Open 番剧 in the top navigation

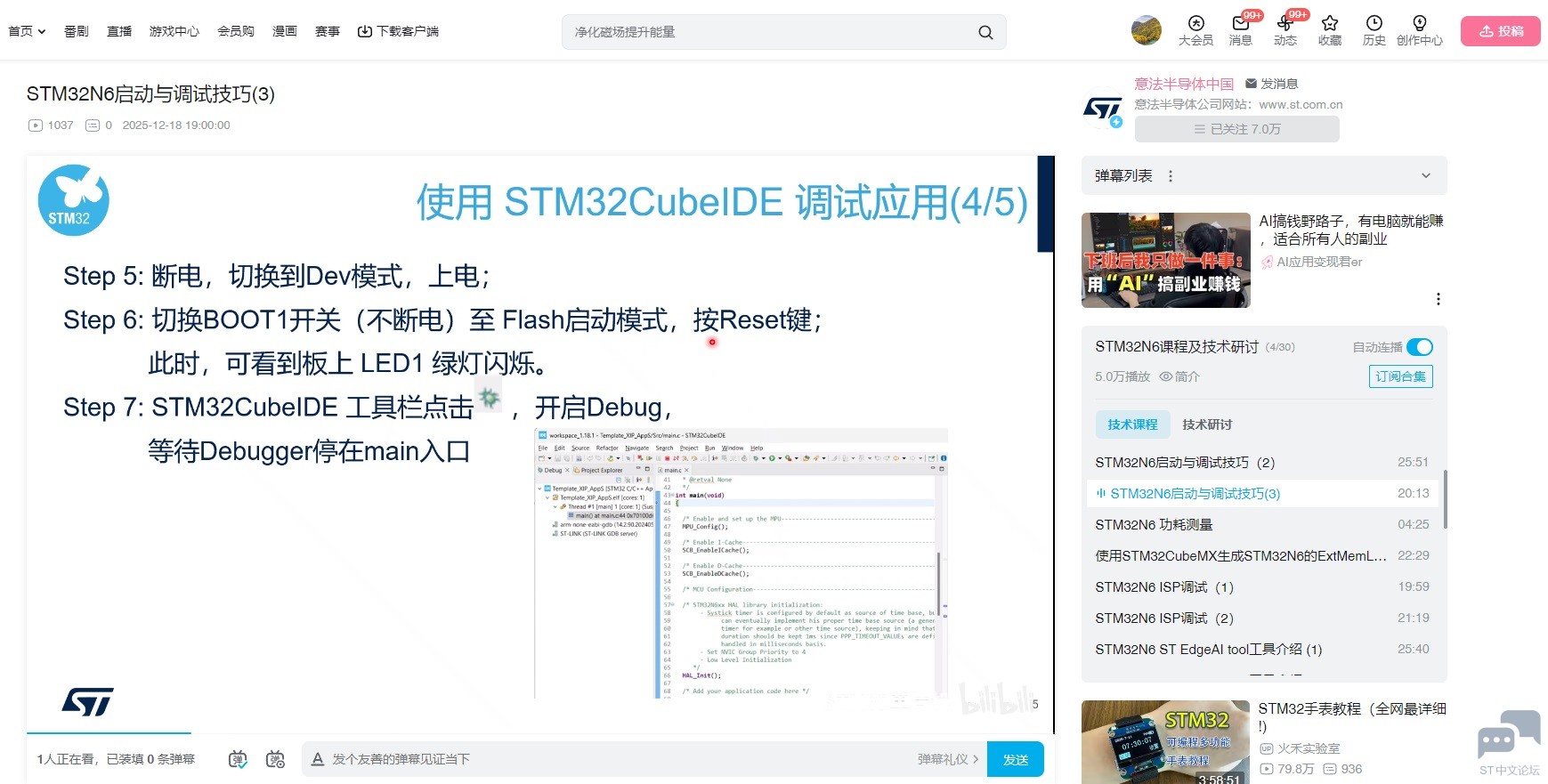(x=76, y=31)
